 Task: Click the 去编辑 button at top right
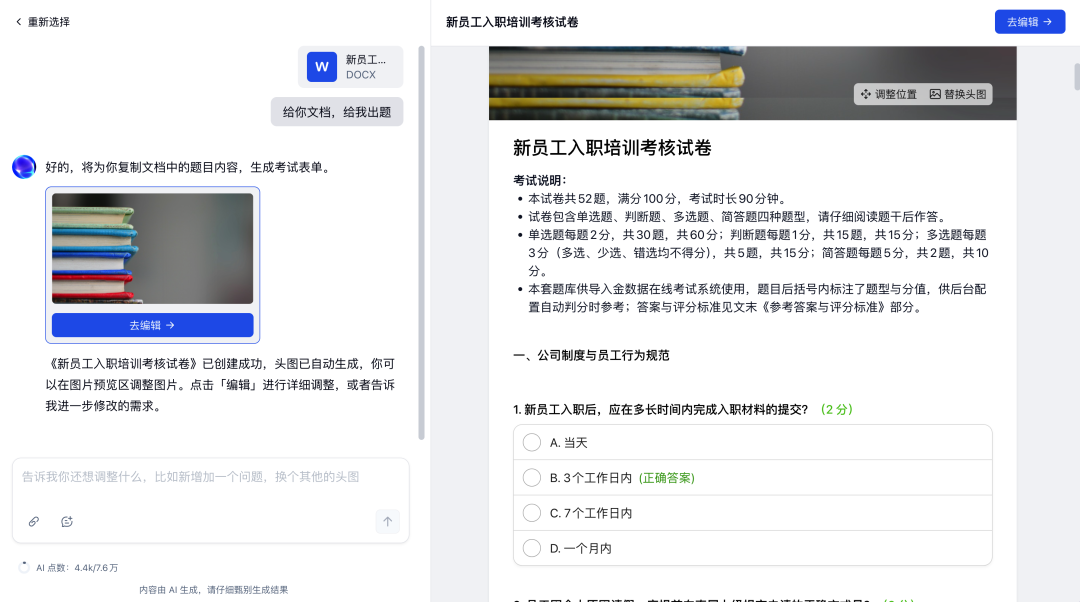tap(1030, 22)
